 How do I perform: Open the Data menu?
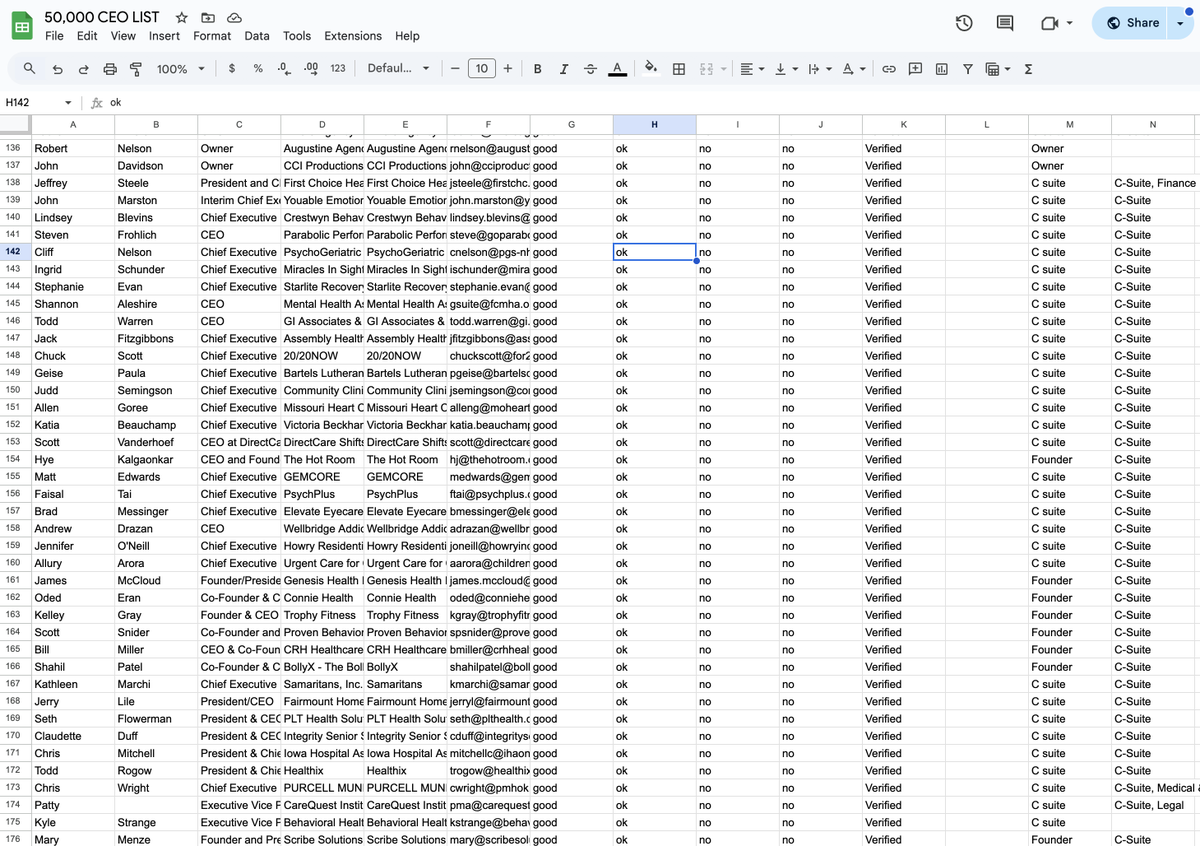click(257, 35)
